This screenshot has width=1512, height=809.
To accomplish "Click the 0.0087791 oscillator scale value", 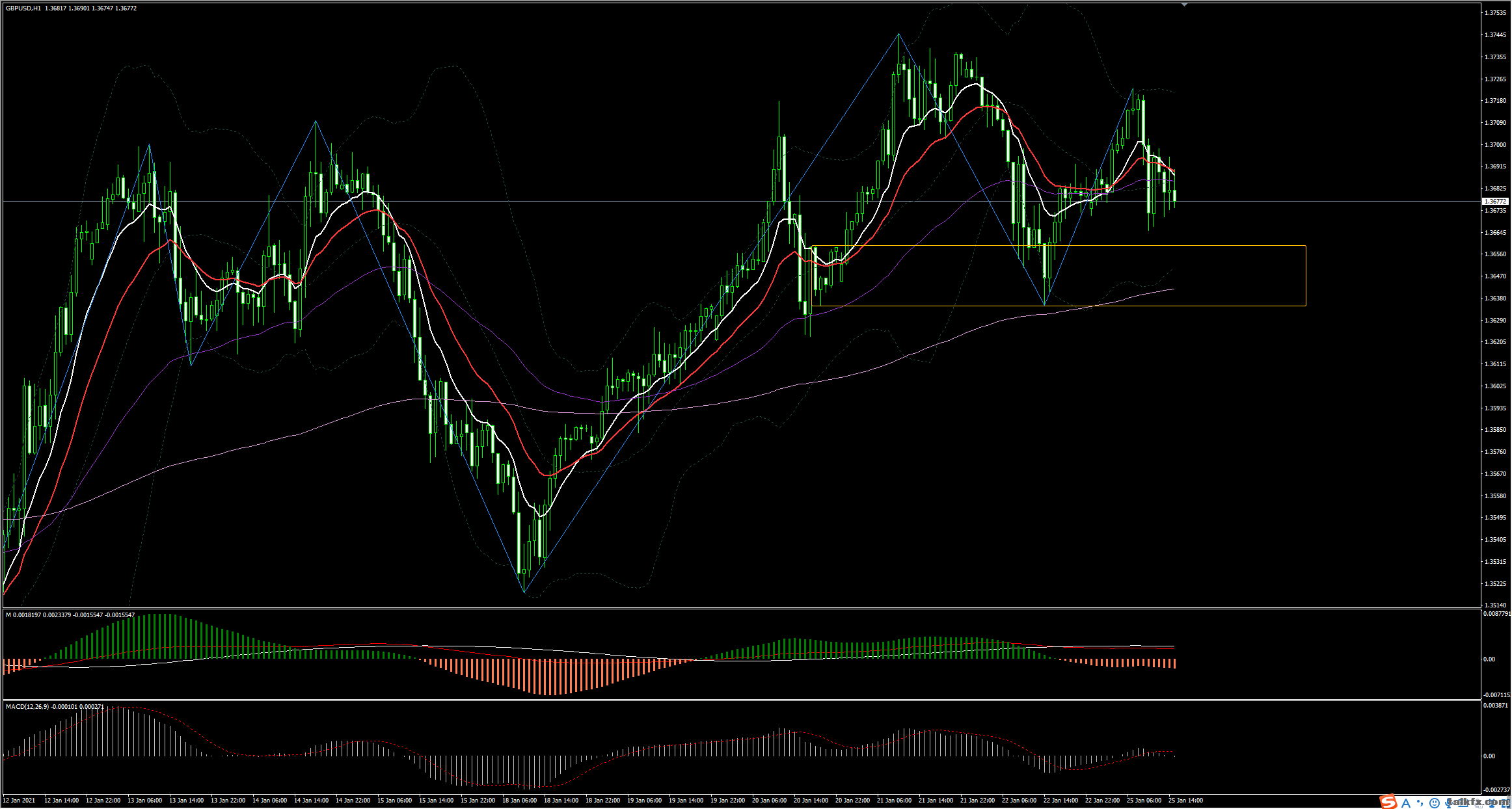I will tap(1496, 613).
